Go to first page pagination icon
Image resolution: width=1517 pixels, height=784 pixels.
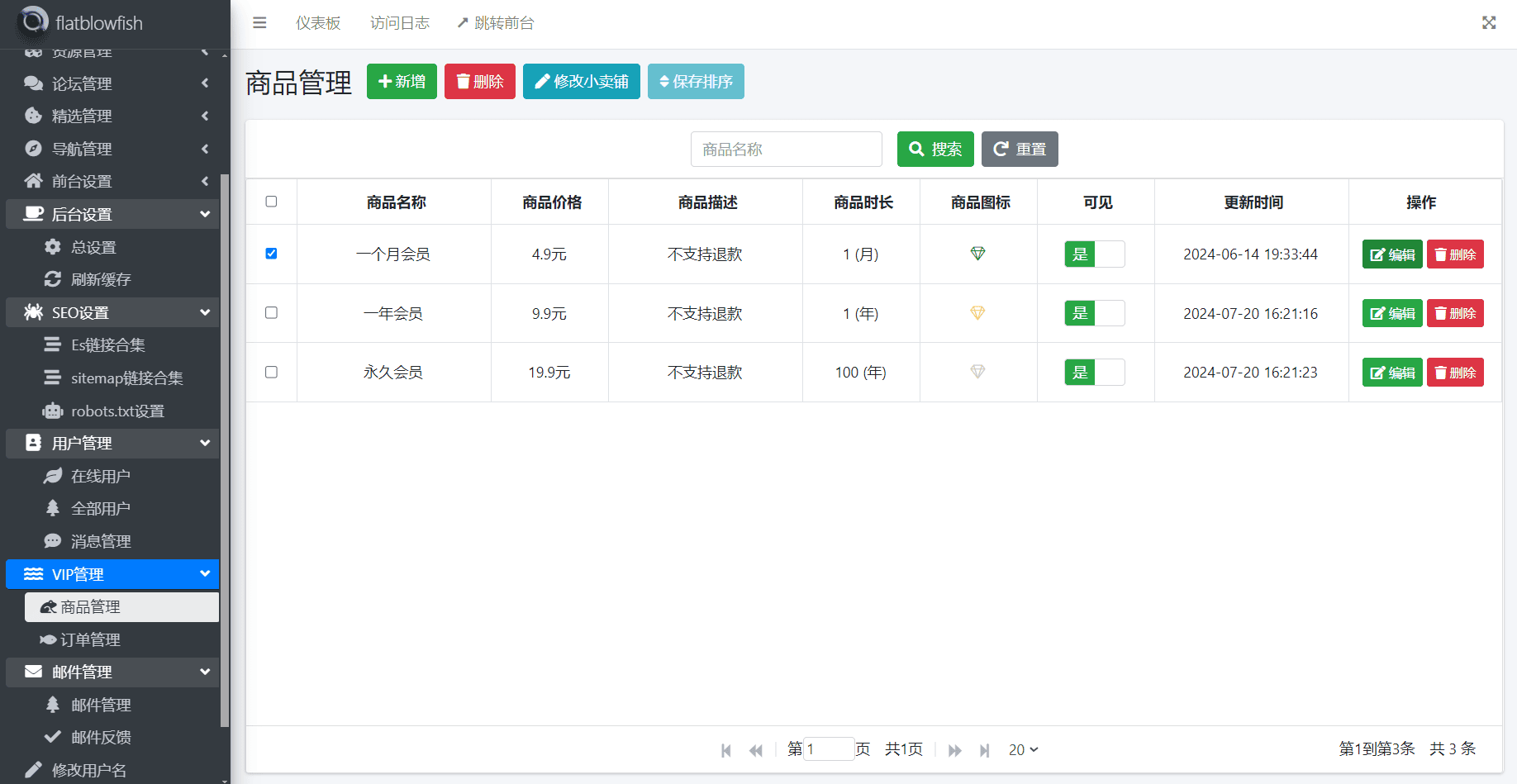(726, 750)
